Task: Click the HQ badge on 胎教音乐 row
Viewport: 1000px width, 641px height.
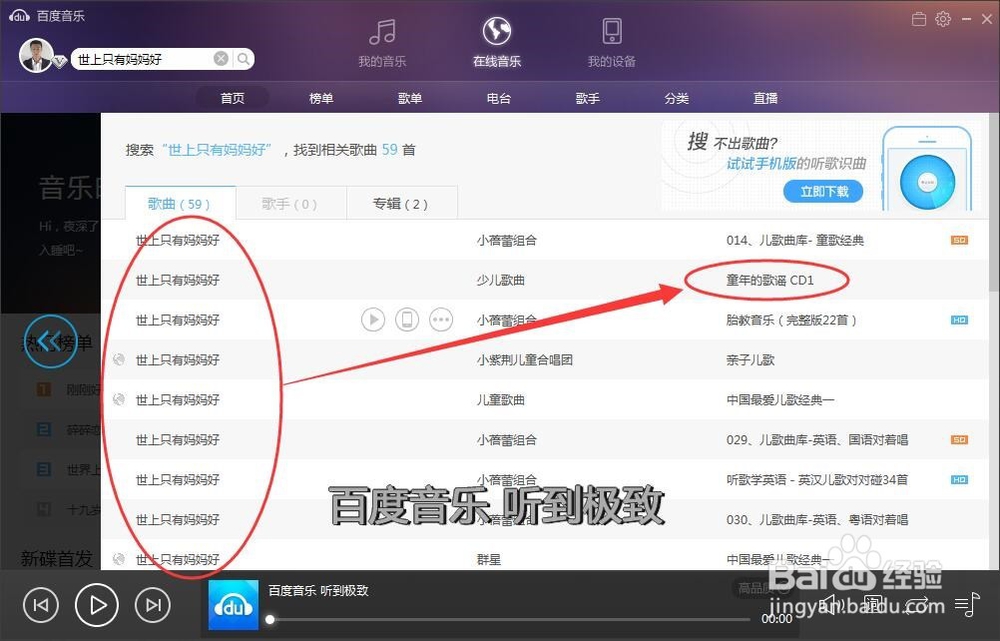Action: click(959, 320)
